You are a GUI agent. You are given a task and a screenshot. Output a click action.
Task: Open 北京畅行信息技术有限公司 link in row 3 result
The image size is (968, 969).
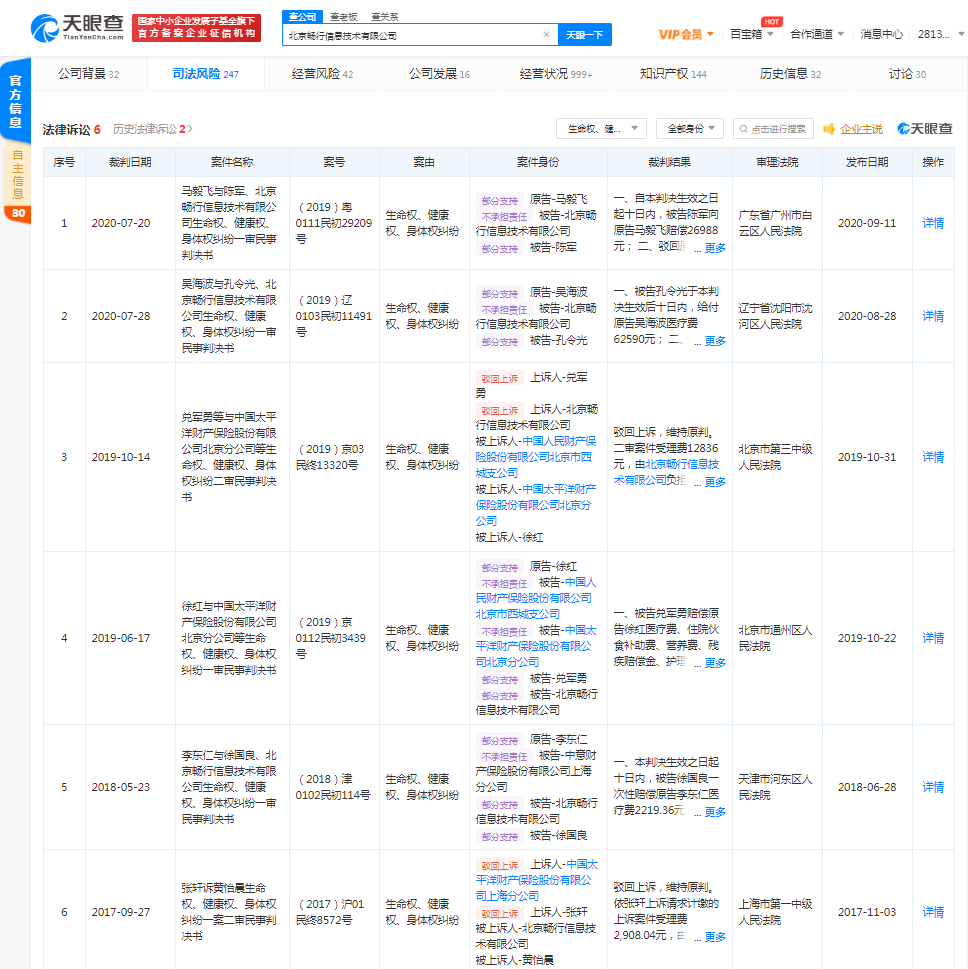(x=666, y=472)
